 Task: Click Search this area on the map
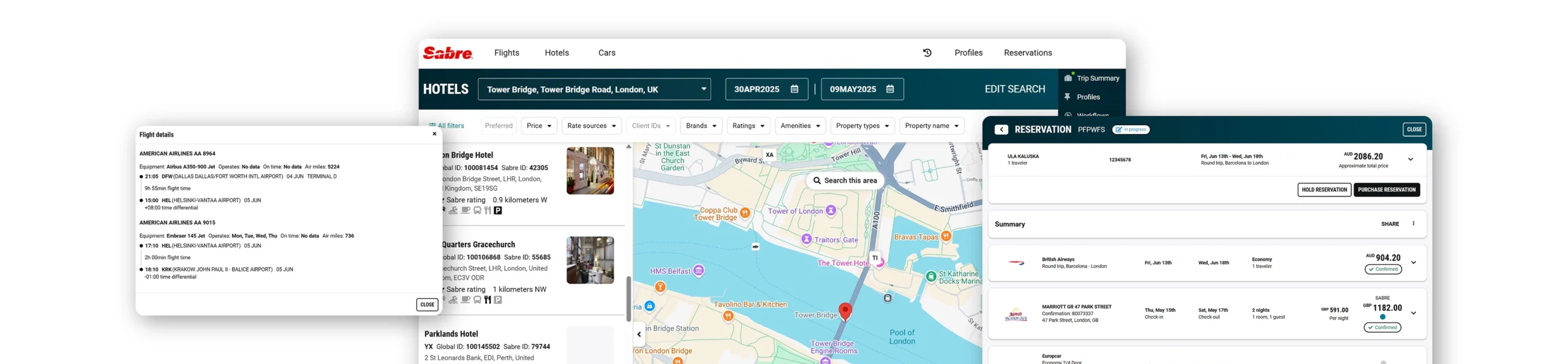click(x=845, y=181)
